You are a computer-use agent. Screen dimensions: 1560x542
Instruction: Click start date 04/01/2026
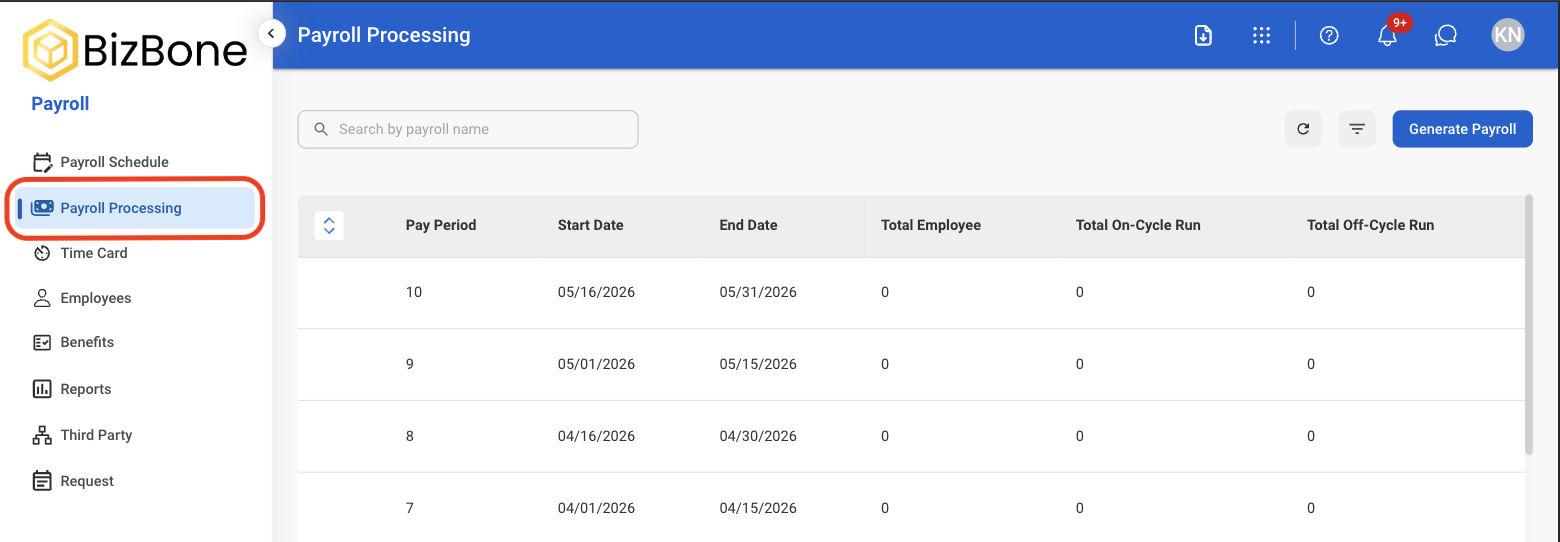pyautogui.click(x=597, y=508)
